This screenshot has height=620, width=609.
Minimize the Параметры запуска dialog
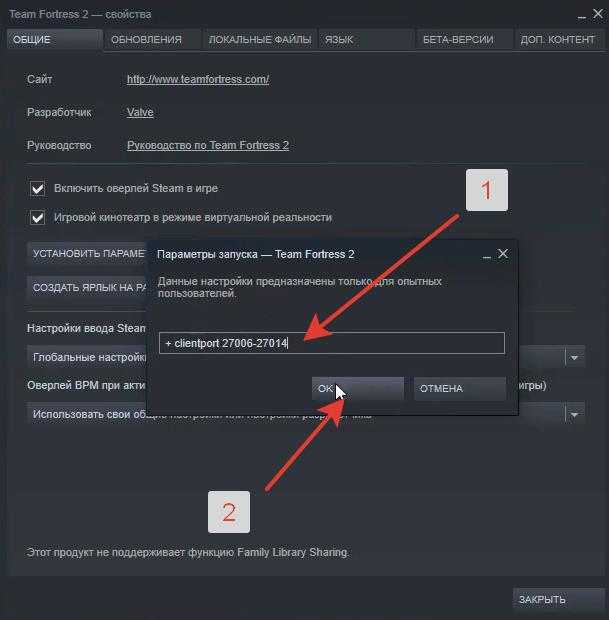click(x=486, y=256)
